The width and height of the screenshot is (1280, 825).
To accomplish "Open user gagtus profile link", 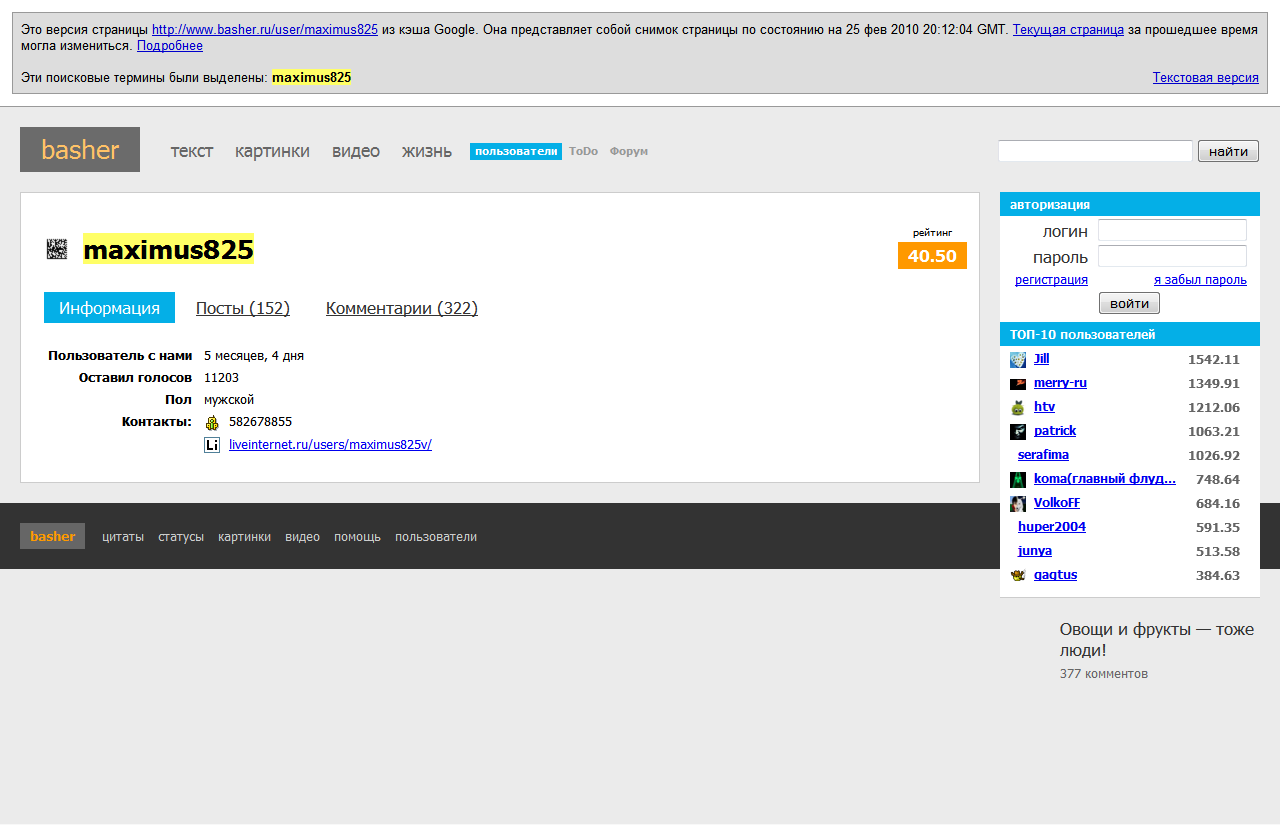I will [1055, 575].
